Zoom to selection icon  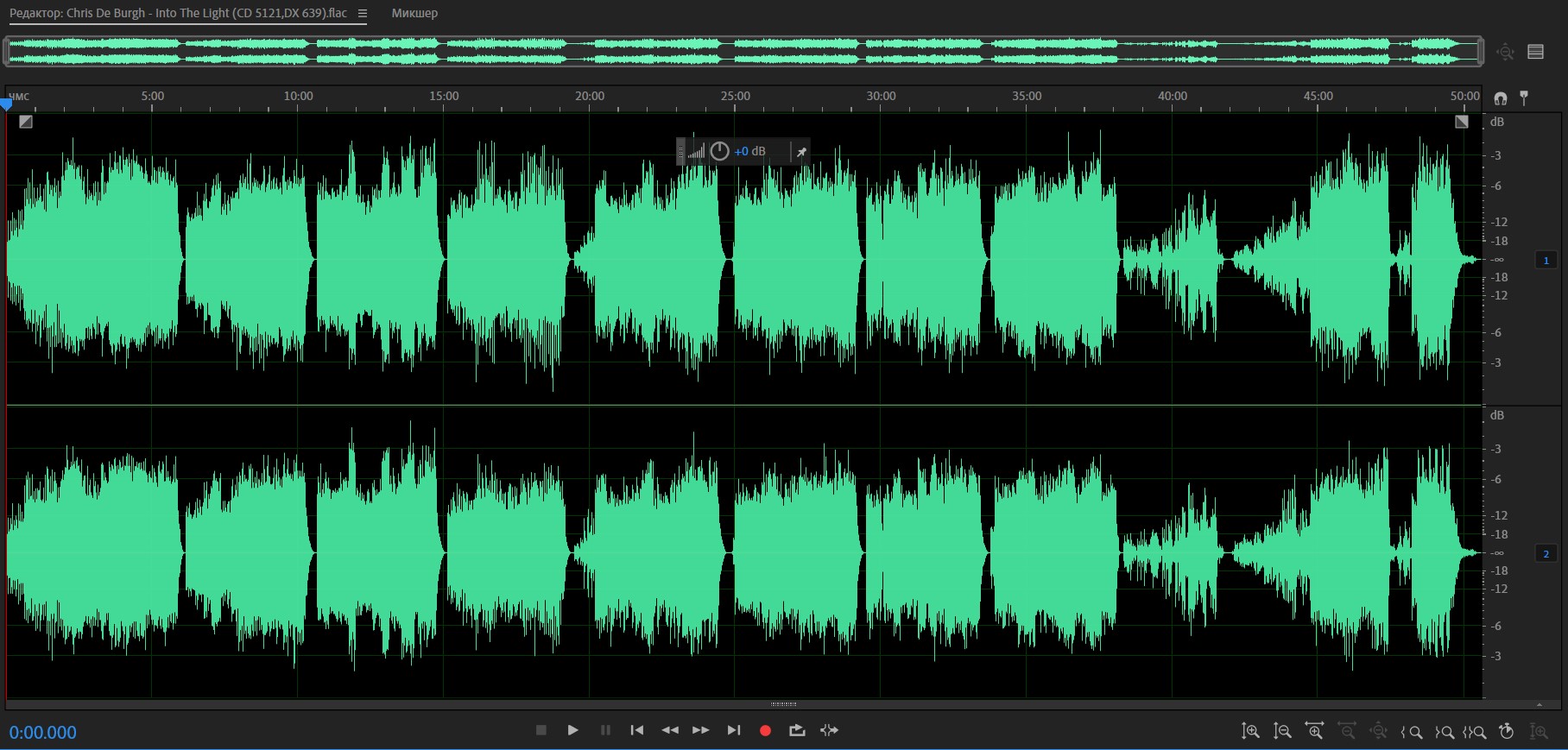(x=1474, y=732)
